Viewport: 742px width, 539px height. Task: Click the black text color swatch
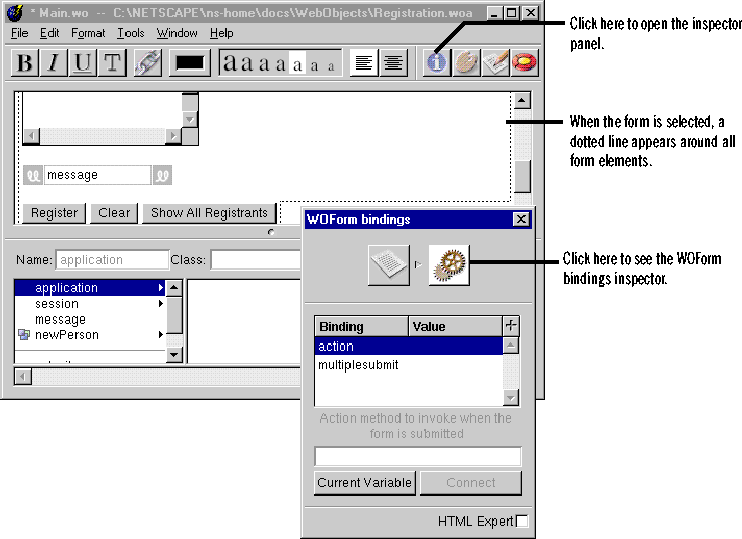190,63
